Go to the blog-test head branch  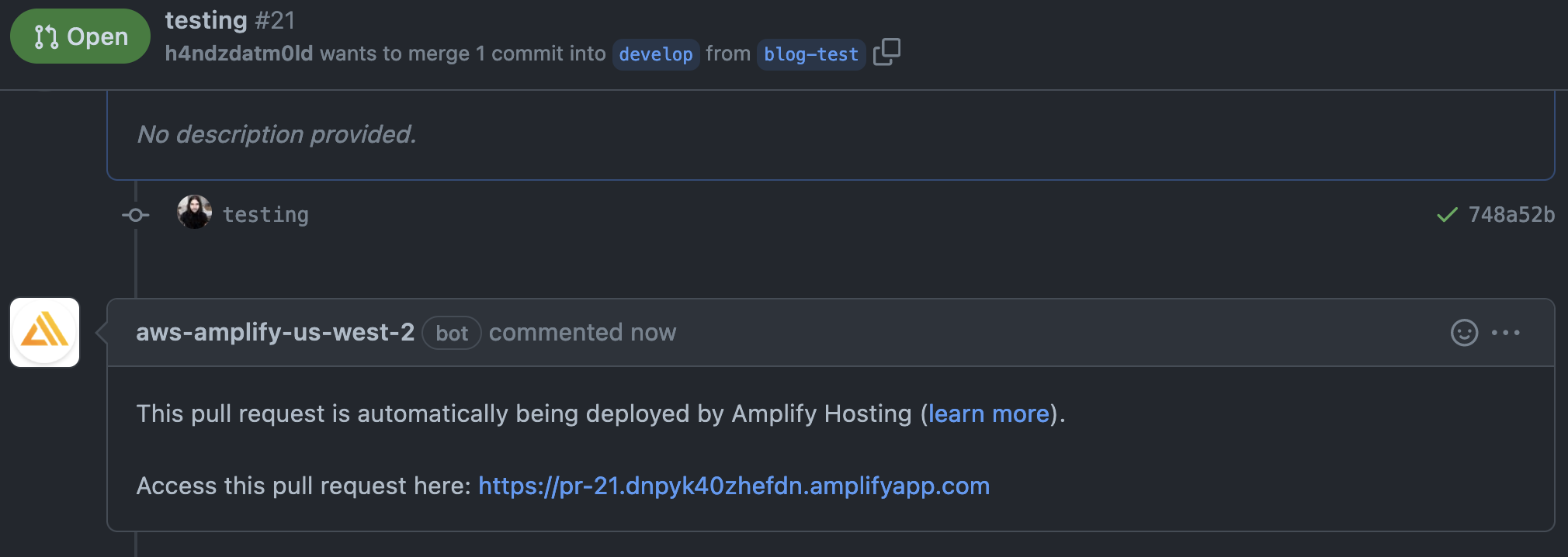pyautogui.click(x=810, y=54)
